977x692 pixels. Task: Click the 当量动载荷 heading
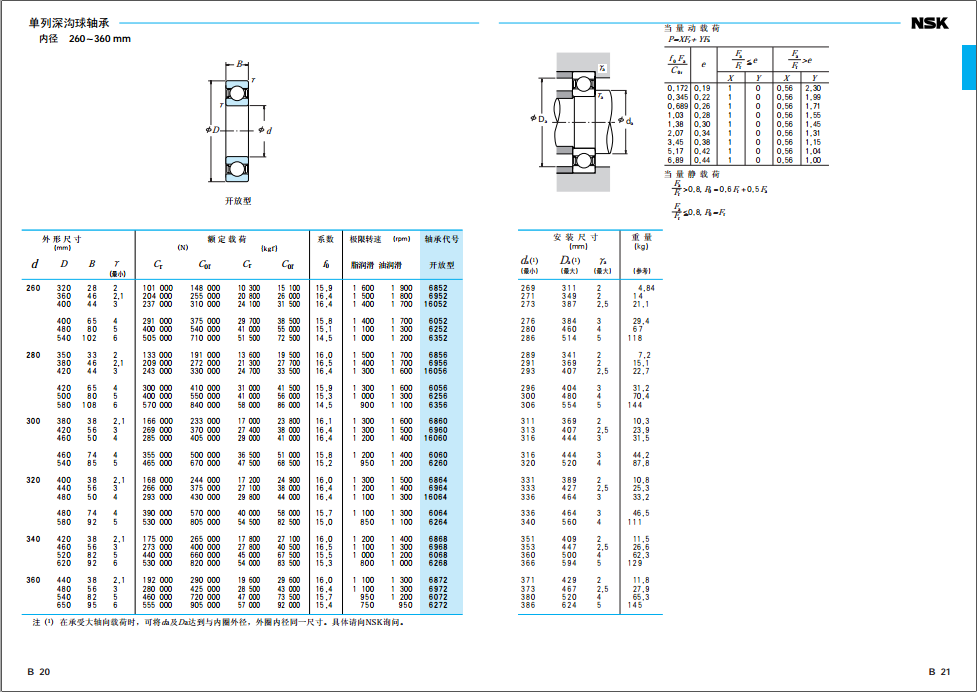(693, 28)
